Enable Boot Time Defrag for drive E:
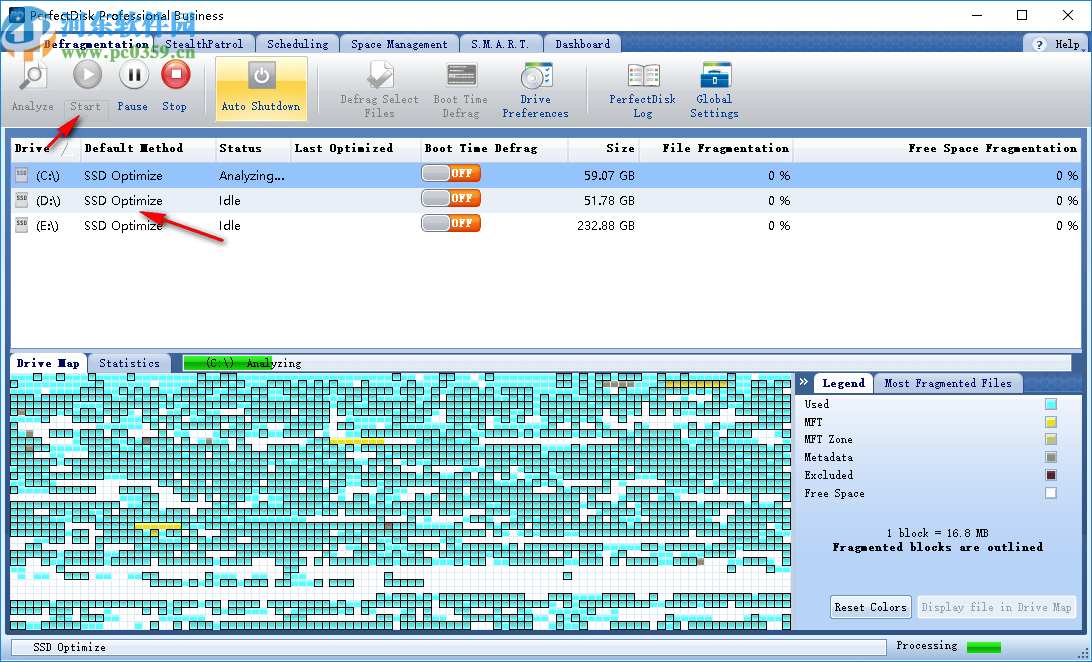Screen dimensions: 1092x662 450,222
